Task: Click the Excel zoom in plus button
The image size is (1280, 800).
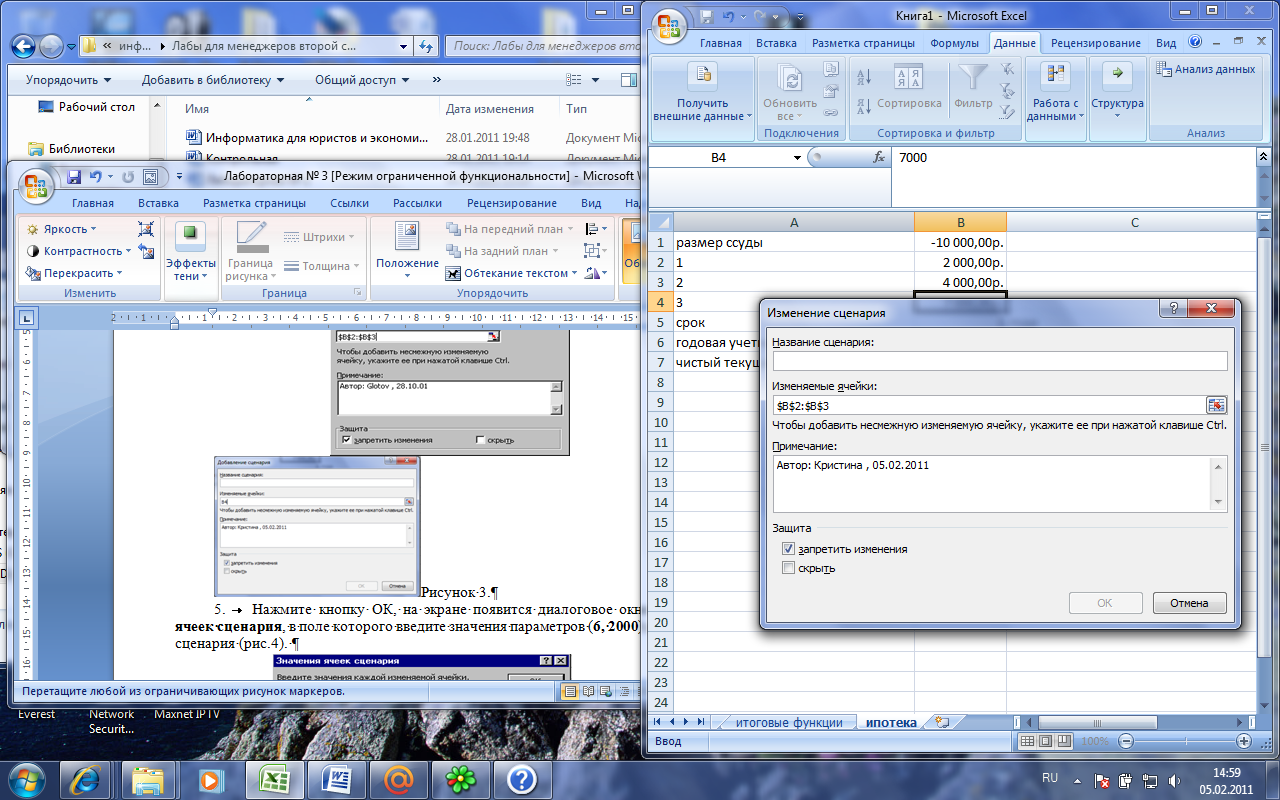Action: coord(1244,741)
